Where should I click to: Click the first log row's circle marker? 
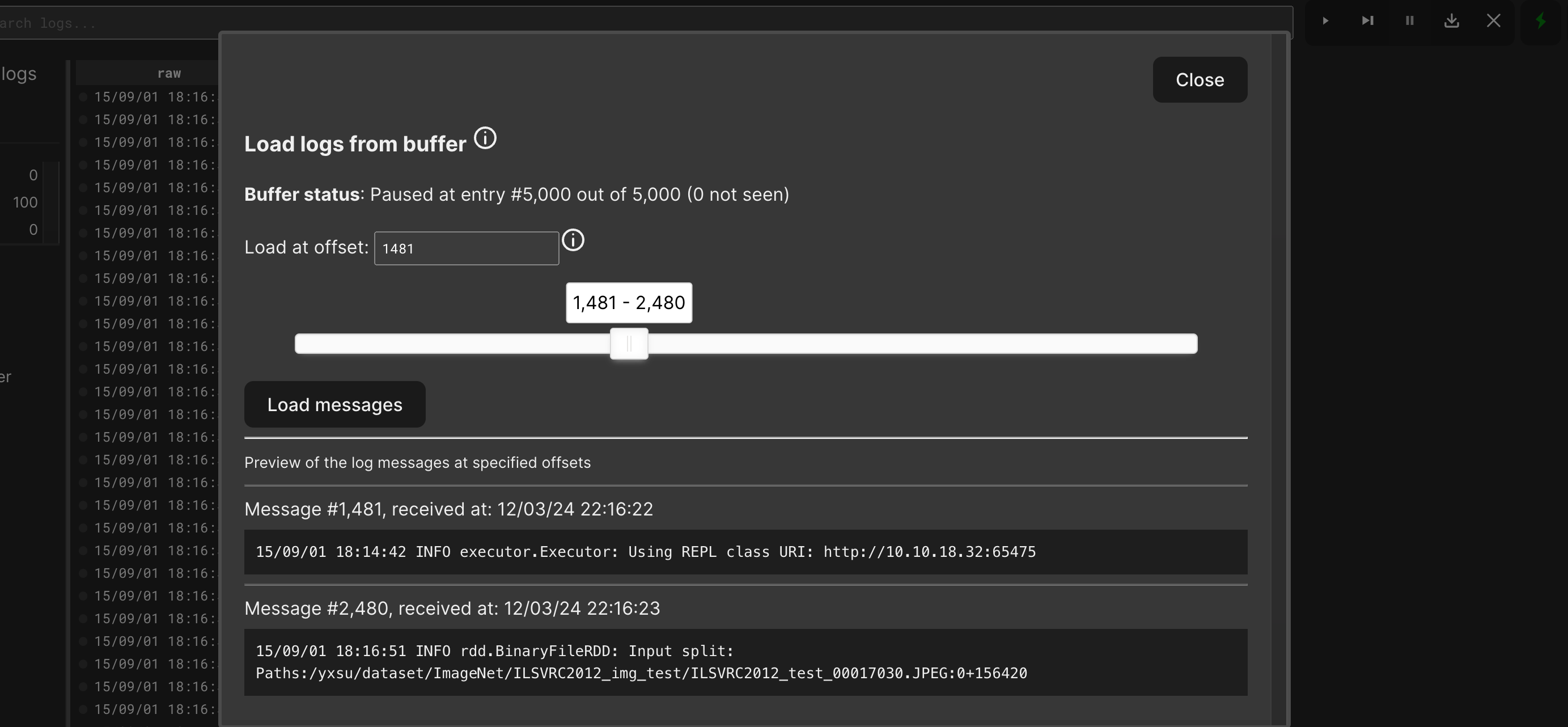(x=83, y=97)
